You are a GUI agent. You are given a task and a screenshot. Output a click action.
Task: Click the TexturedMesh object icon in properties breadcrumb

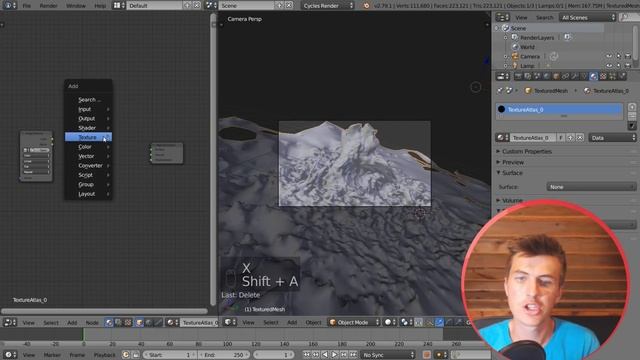tap(528, 91)
